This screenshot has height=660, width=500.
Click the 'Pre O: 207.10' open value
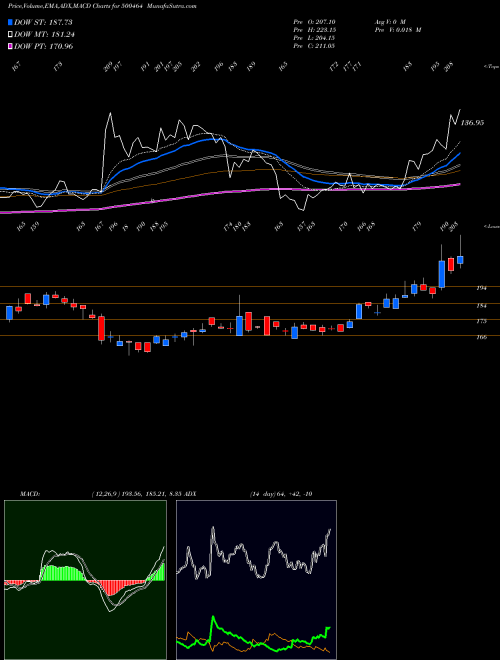[314, 22]
